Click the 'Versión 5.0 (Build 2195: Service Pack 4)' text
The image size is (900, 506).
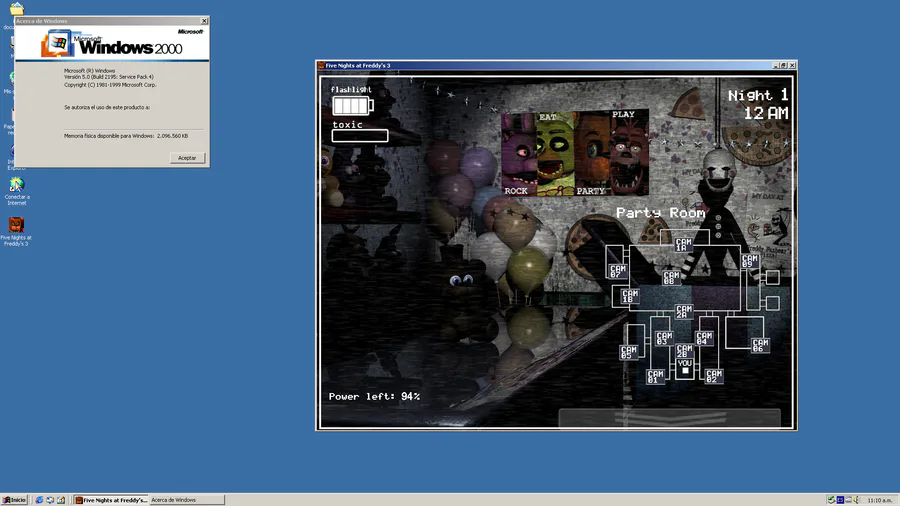(x=108, y=77)
